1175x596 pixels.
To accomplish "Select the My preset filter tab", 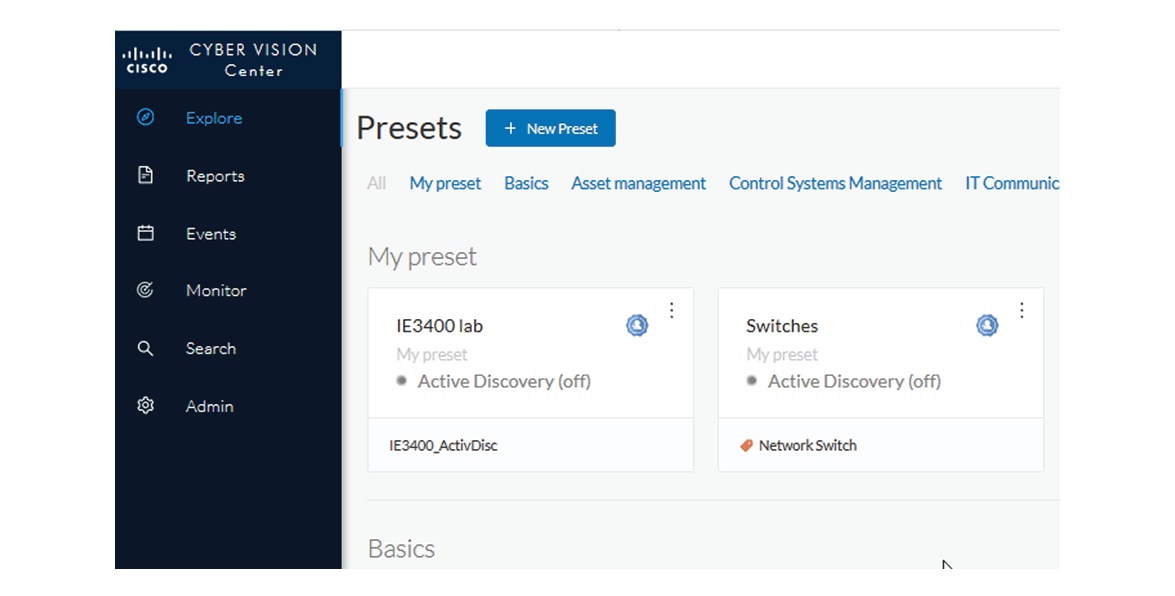I will coord(445,184).
